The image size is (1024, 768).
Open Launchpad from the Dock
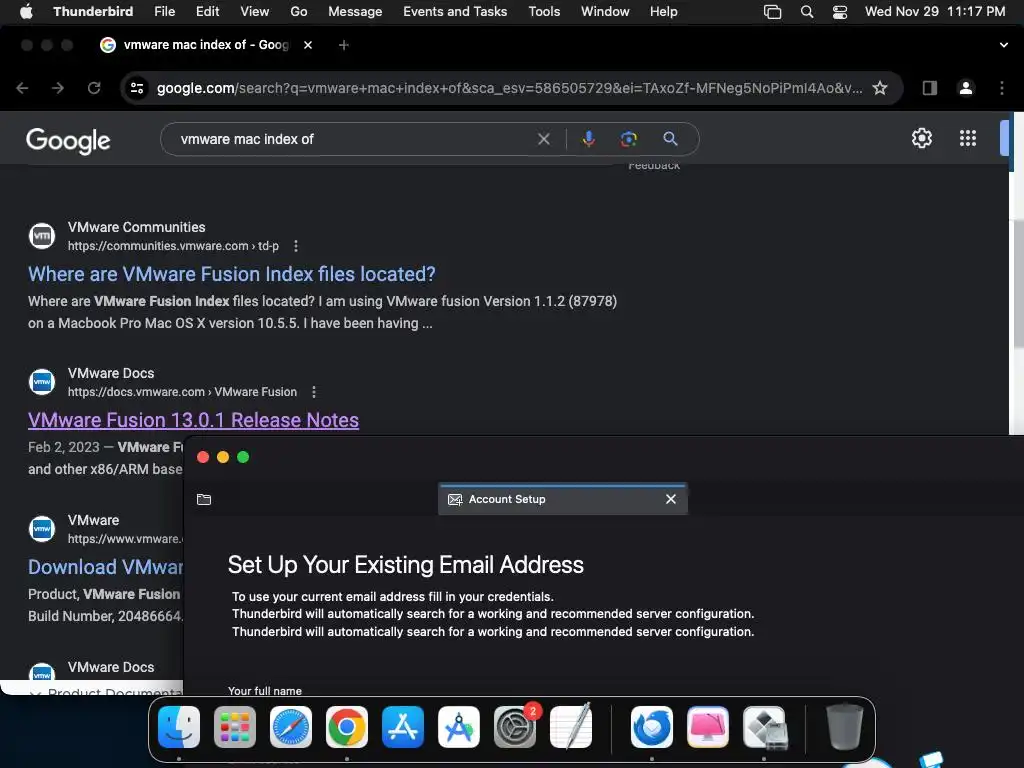point(235,727)
